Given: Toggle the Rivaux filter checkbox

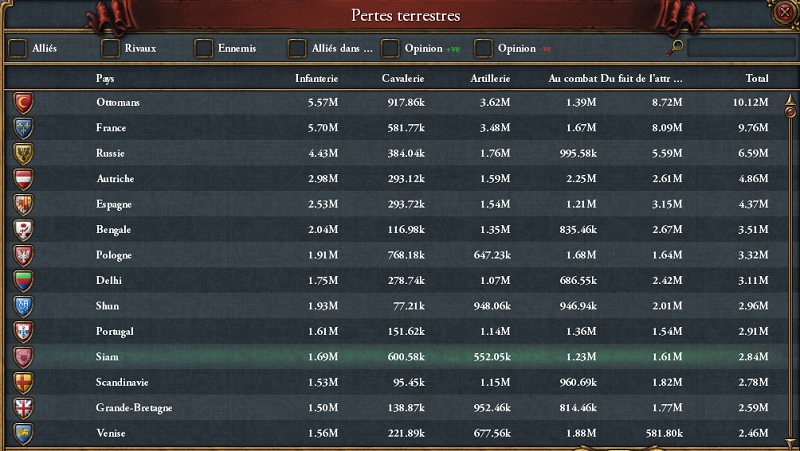Looking at the screenshot, I should click(110, 48).
